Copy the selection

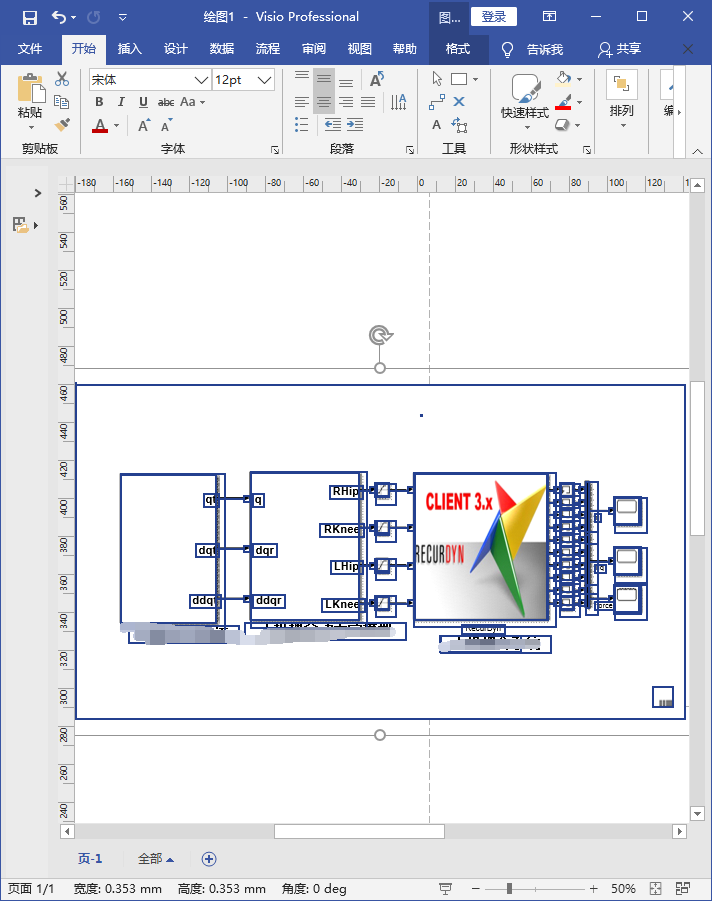coord(61,102)
